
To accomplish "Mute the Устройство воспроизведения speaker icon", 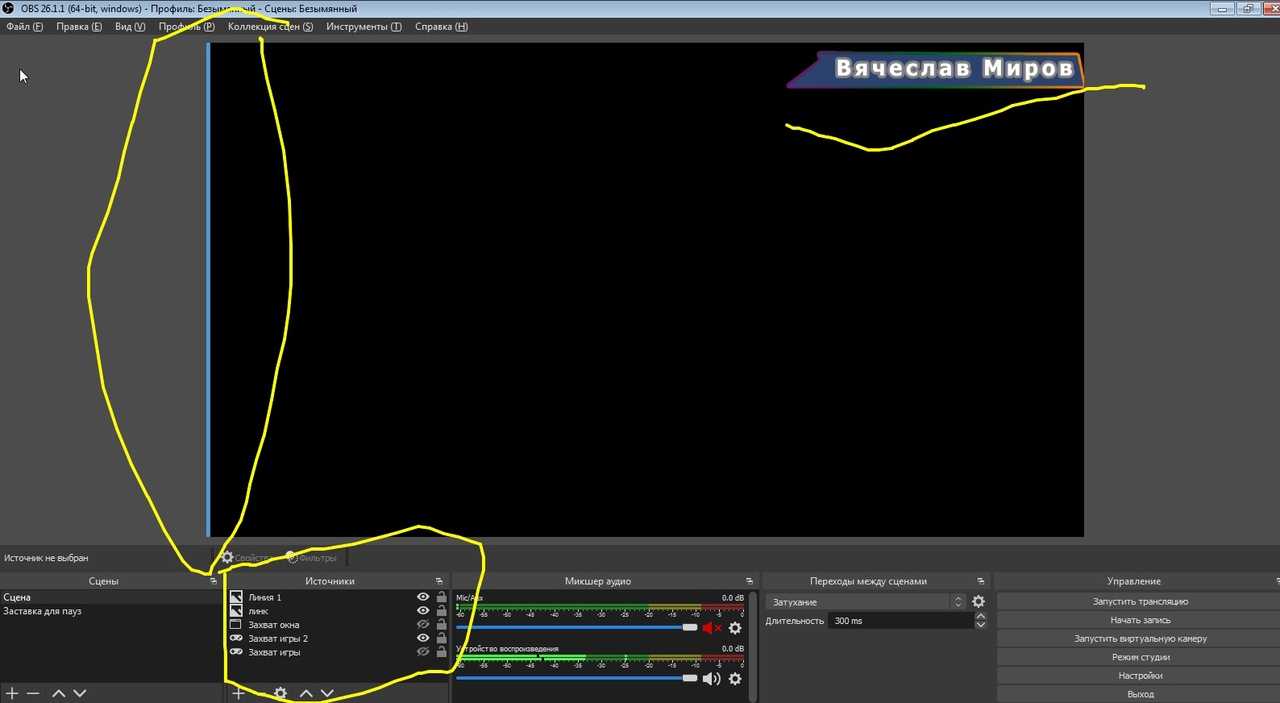I will [711, 679].
